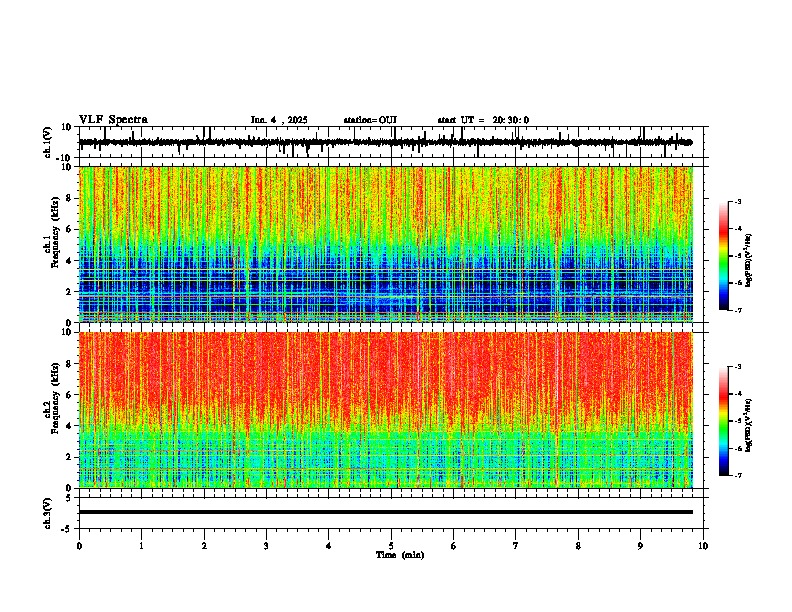Image resolution: width=792 pixels, height=612 pixels.
Task: Click time axis tick label "9"
Action: [x=640, y=545]
